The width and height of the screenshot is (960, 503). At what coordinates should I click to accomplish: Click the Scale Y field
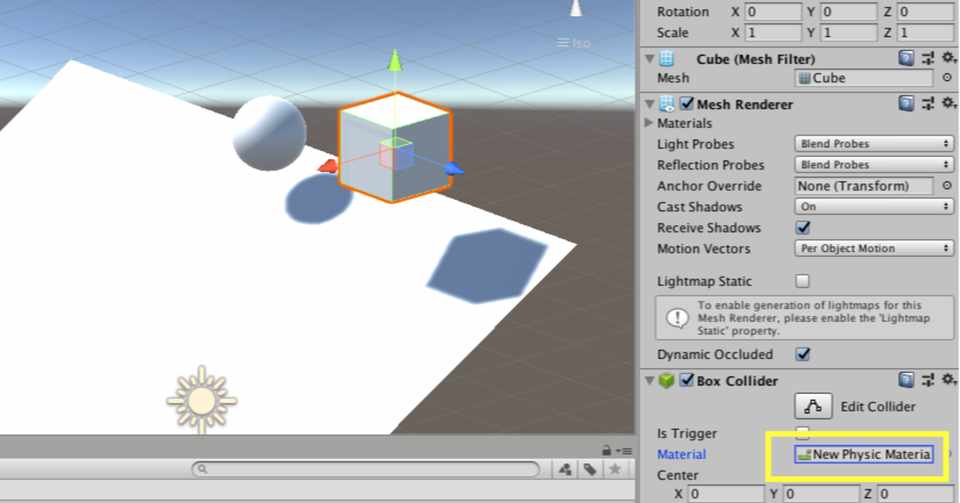pos(849,32)
